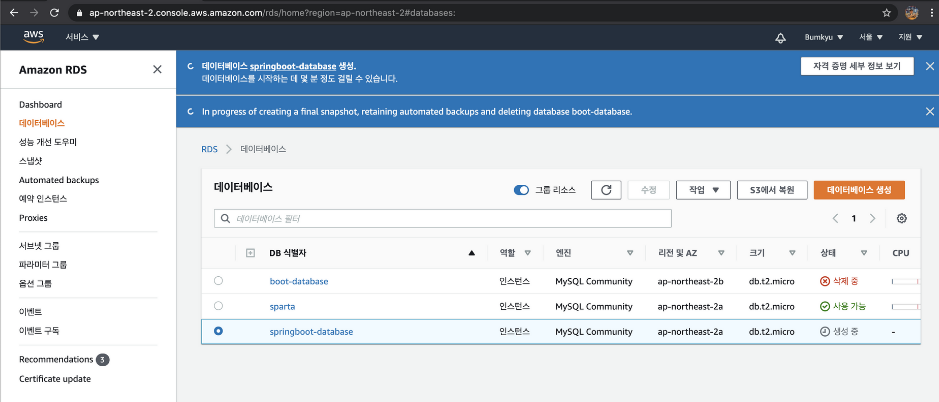This screenshot has width=939, height=402.
Task: Click the CPU bar for sparta
Action: point(905,306)
